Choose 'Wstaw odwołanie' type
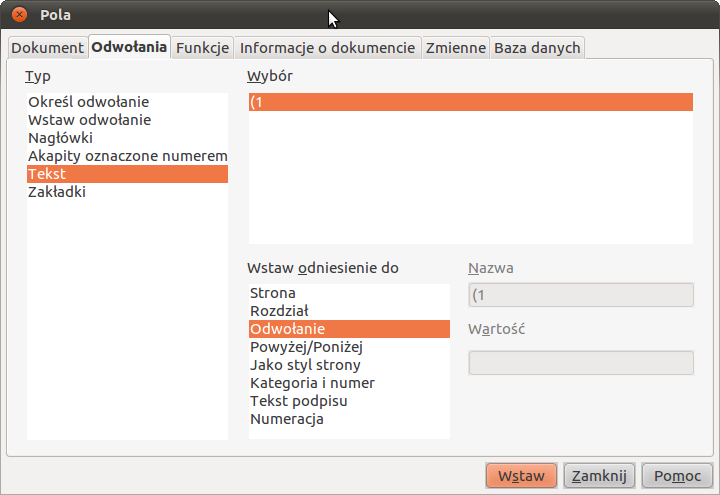 click(x=89, y=120)
